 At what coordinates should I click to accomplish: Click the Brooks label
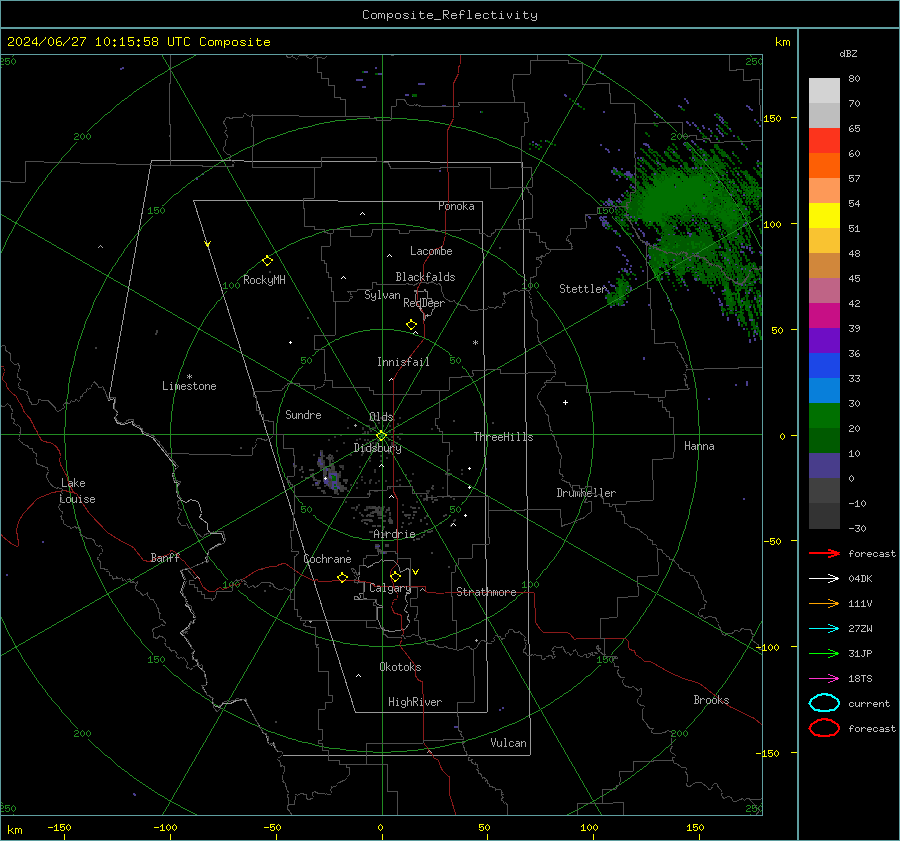coord(711,700)
